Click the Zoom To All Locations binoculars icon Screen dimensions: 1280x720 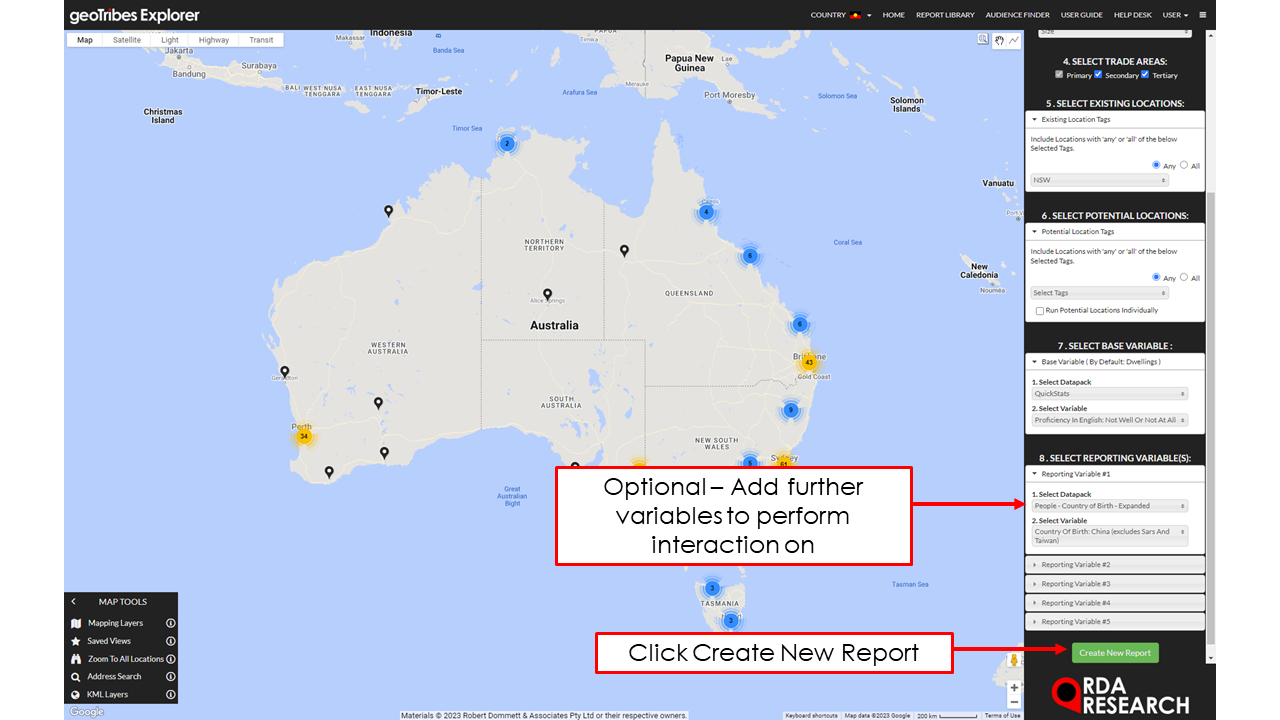coord(75,659)
